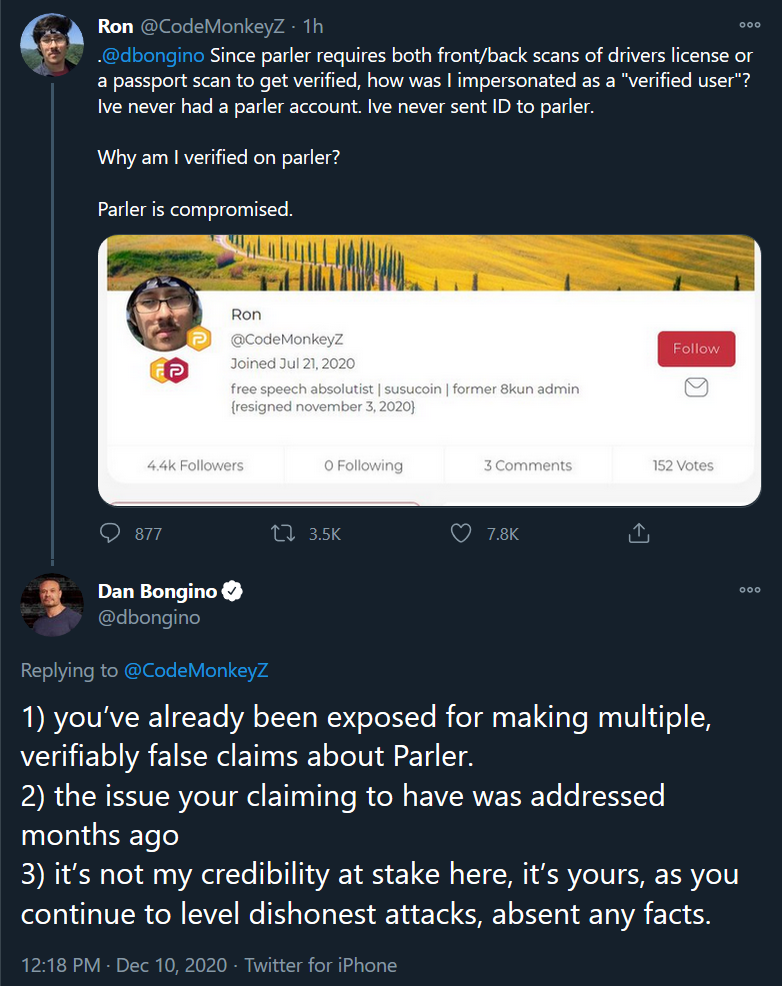This screenshot has width=782, height=986.
Task: Open the more options menu on Ron's tweet
Action: pos(749,25)
